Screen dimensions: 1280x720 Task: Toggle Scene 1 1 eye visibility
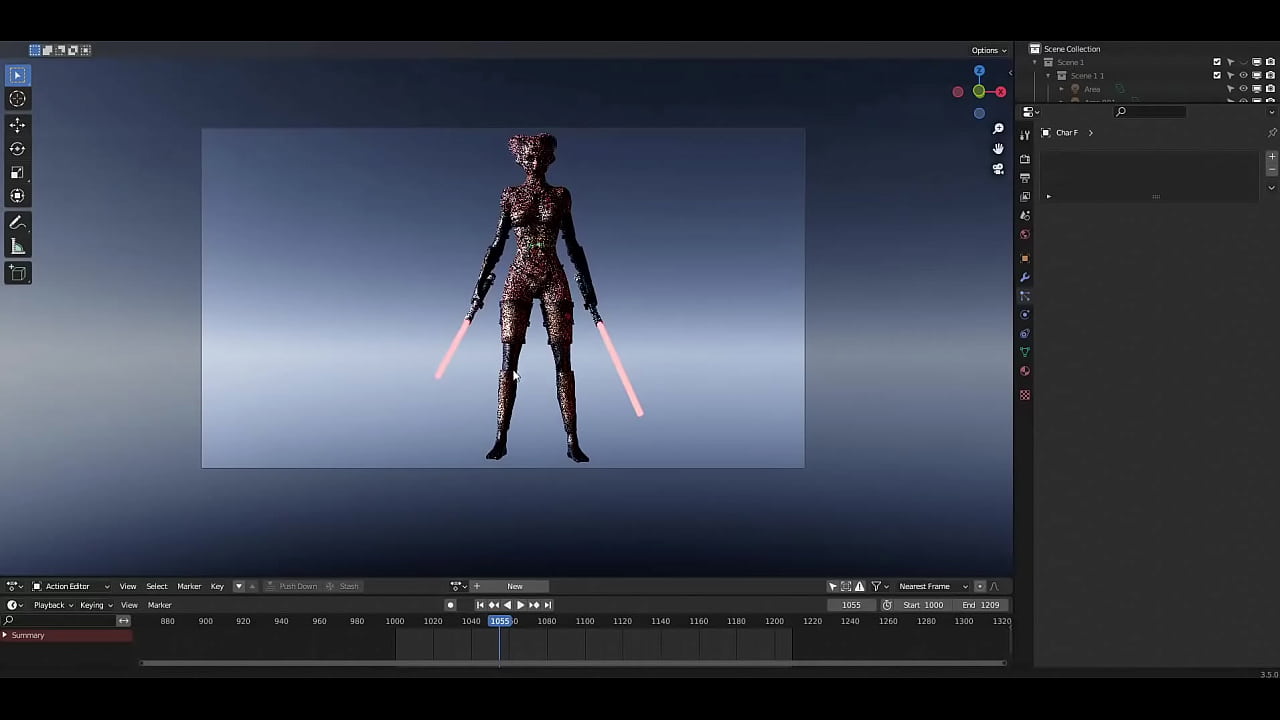(x=1244, y=76)
